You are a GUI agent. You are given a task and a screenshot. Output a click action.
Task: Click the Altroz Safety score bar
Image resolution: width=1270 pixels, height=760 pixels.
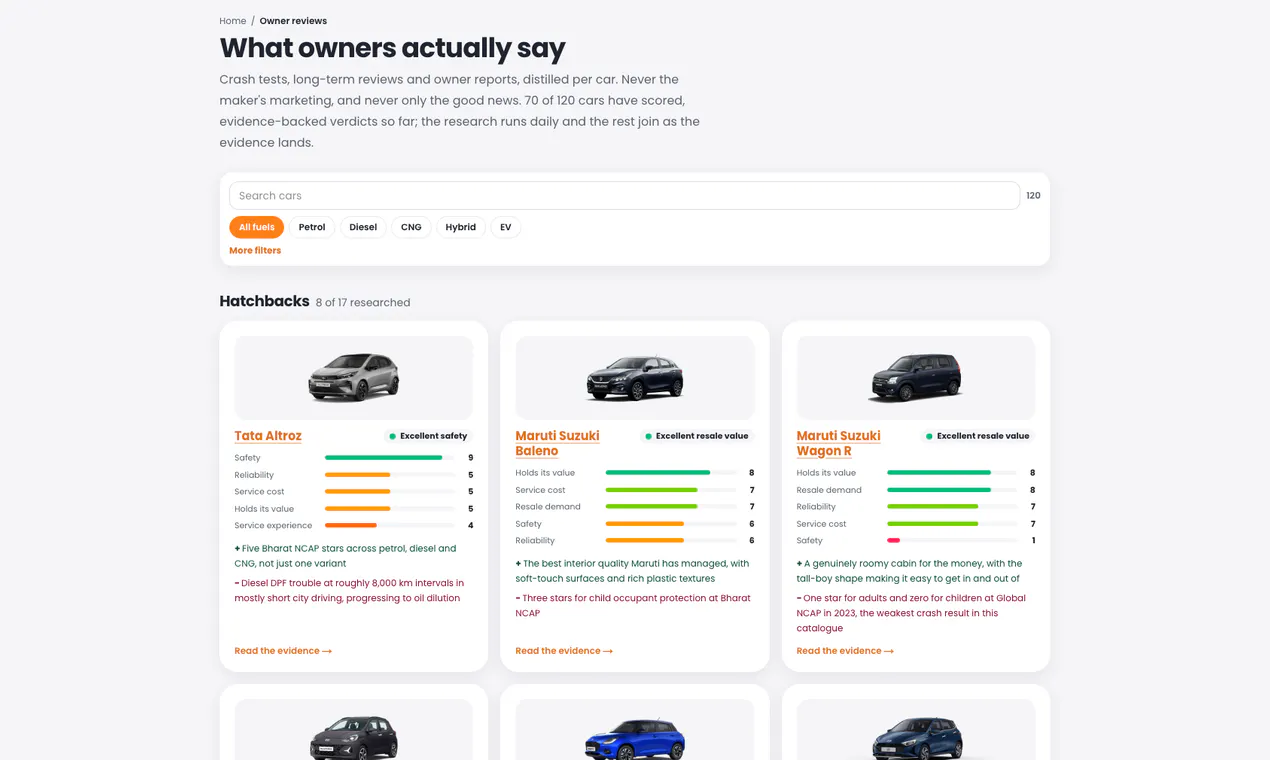coord(389,458)
